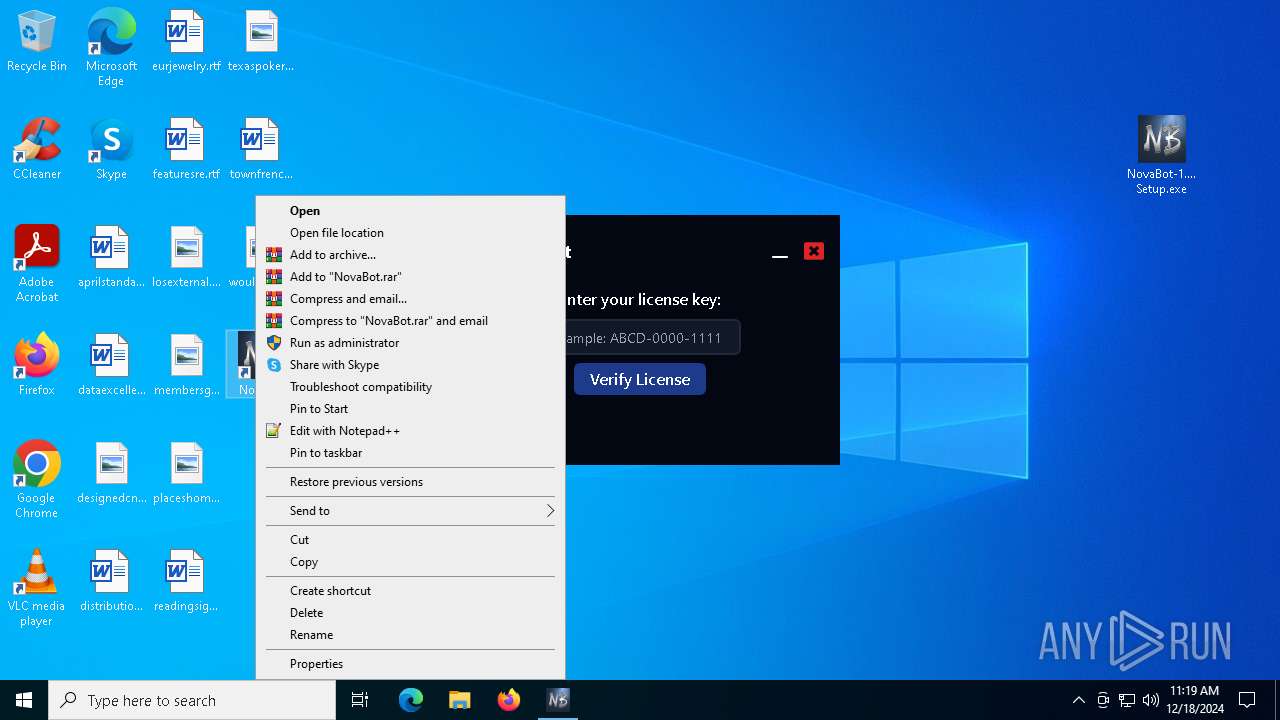Select designedcn image file on desktop
This screenshot has width=1280, height=720.
(111, 474)
